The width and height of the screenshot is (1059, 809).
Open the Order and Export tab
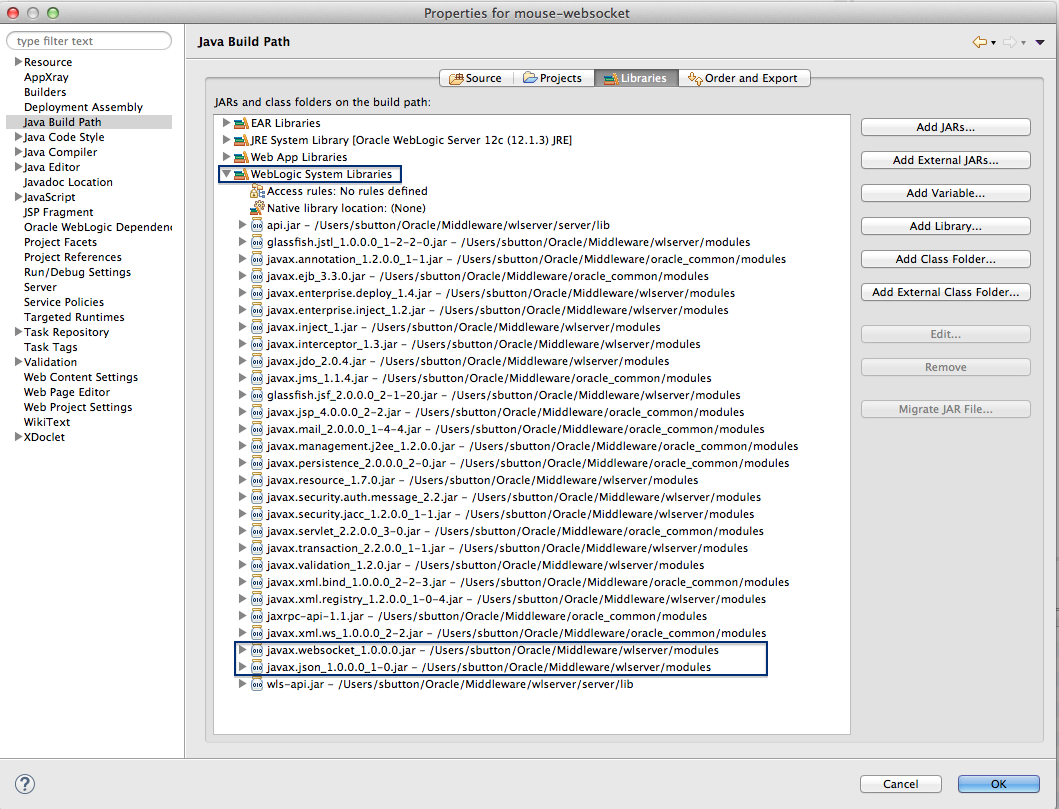744,78
